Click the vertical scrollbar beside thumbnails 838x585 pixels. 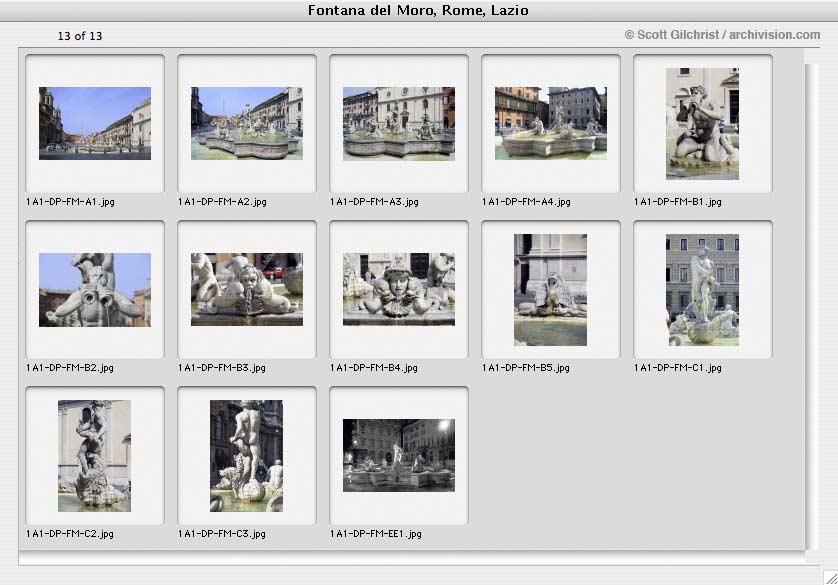pyautogui.click(x=811, y=307)
